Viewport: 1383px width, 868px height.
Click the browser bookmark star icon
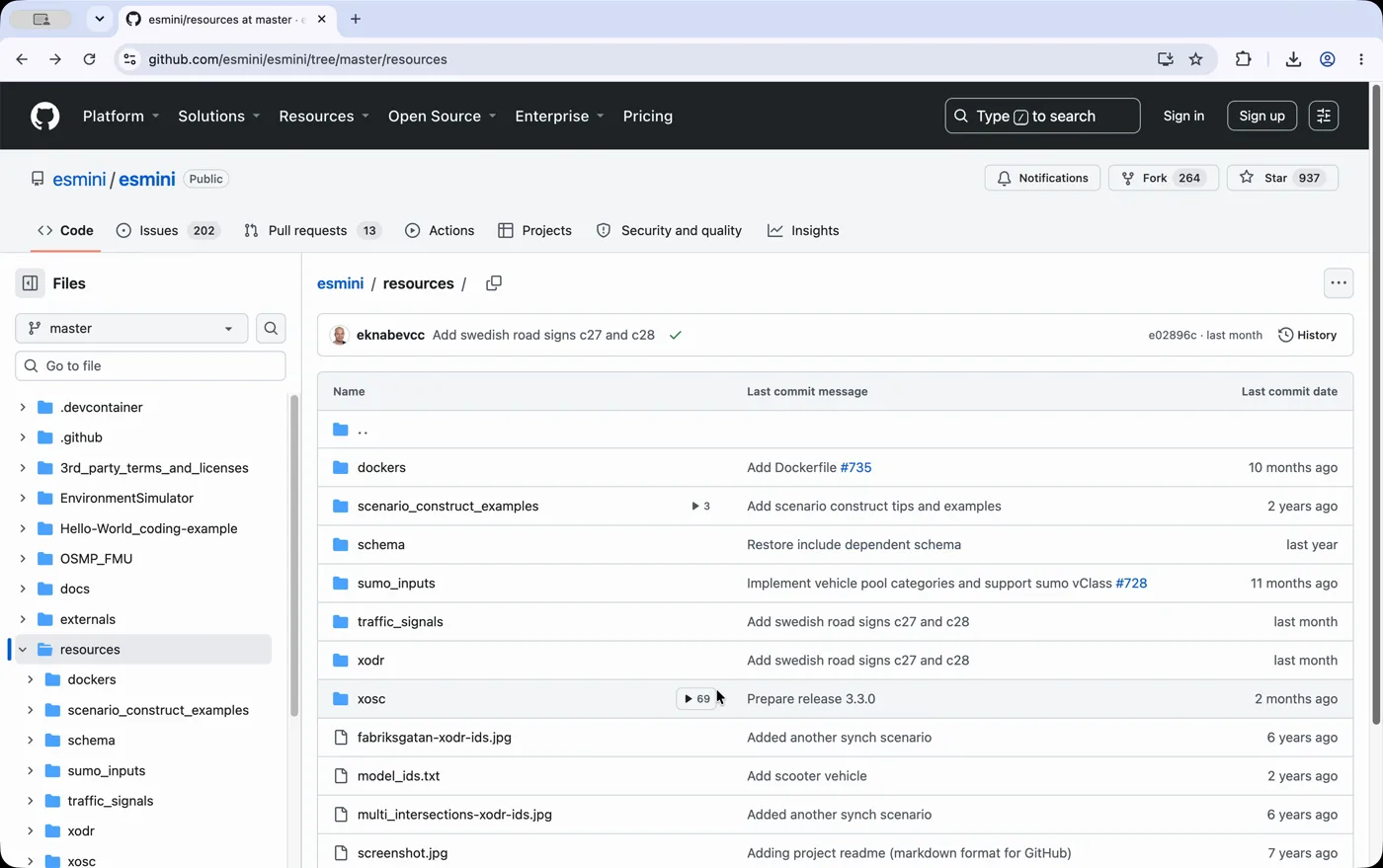click(x=1196, y=59)
